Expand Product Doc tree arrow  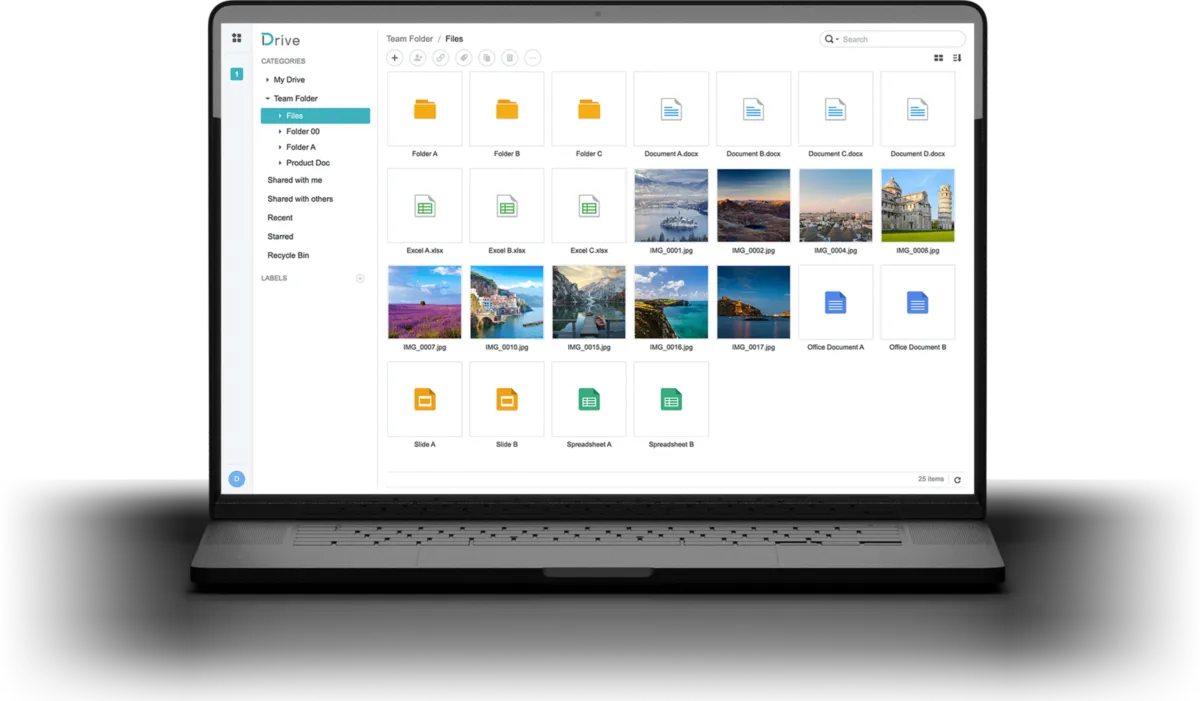click(x=280, y=163)
